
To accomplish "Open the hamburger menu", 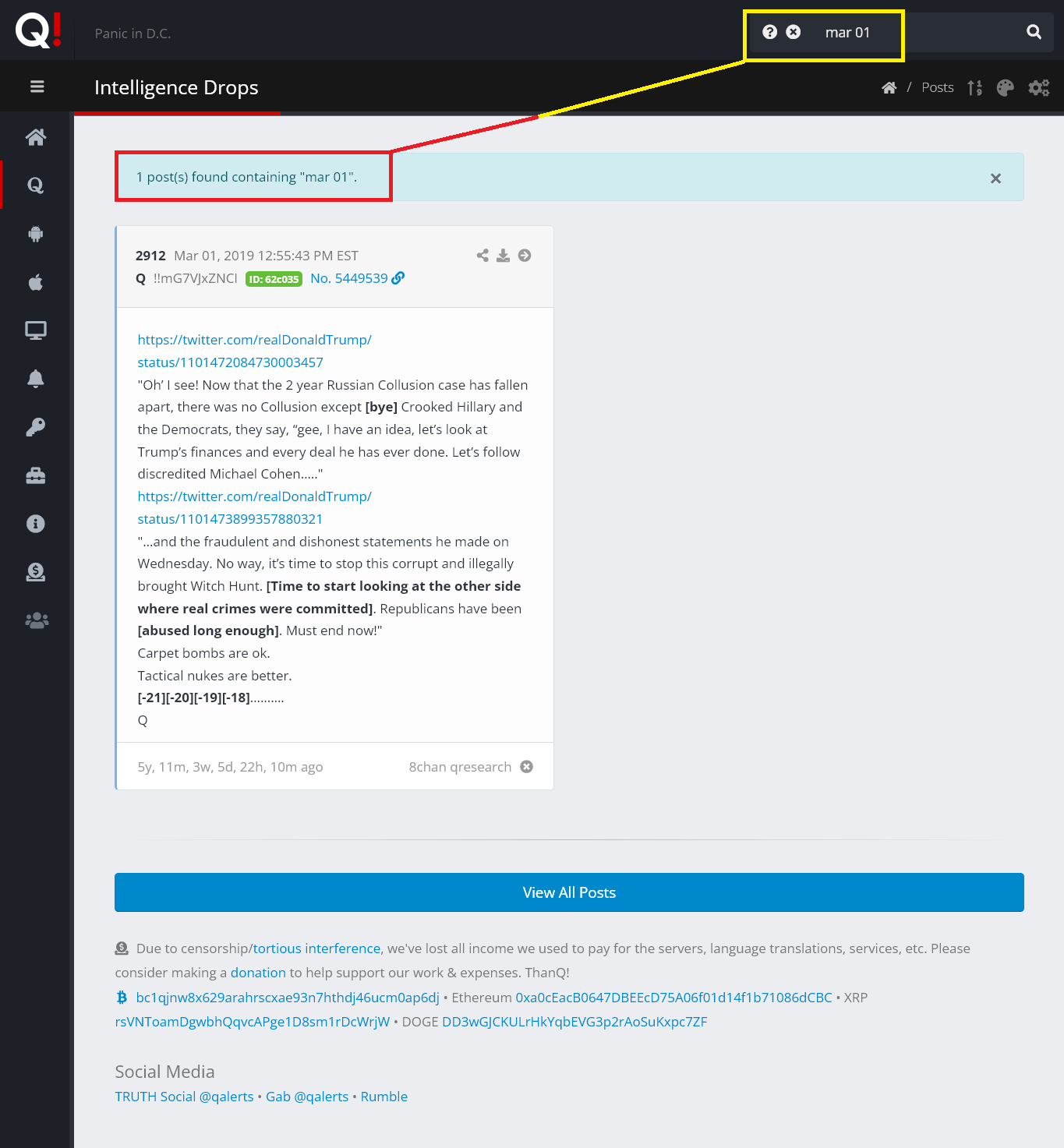I will click(37, 87).
